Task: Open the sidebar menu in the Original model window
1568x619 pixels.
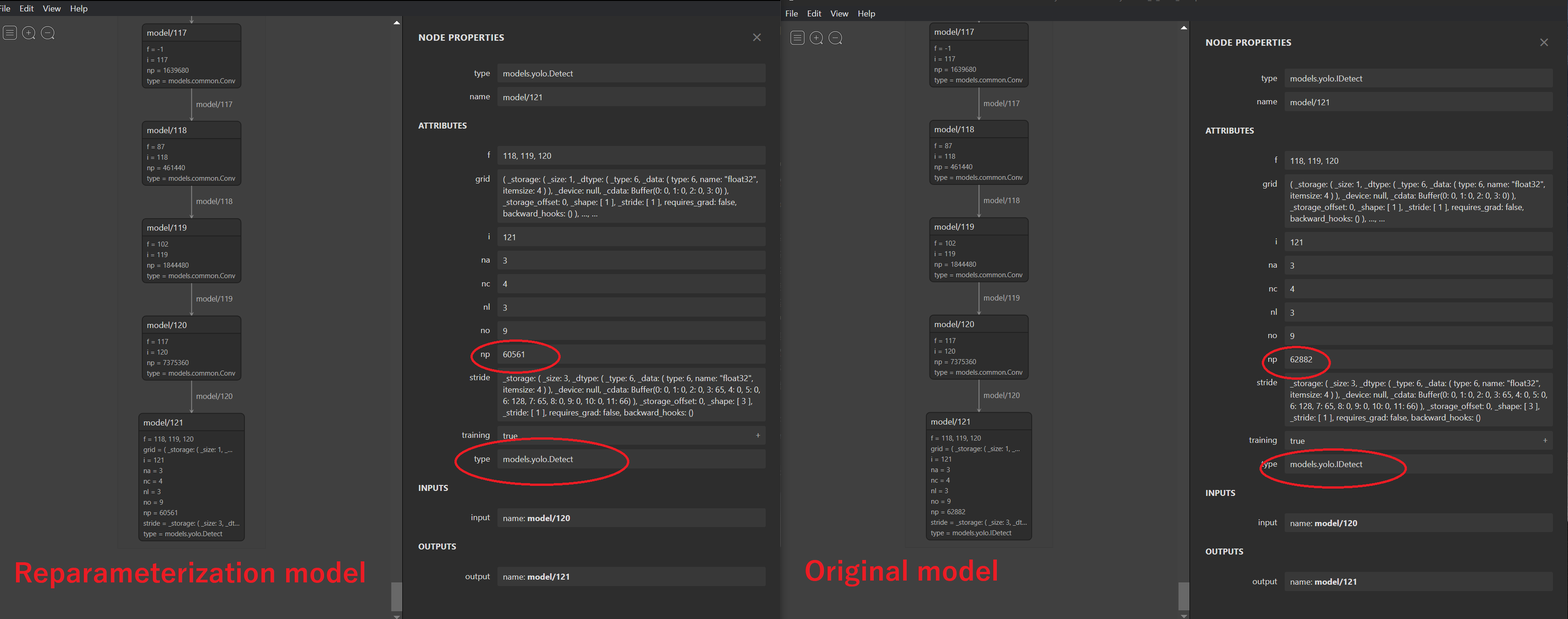Action: tap(797, 38)
